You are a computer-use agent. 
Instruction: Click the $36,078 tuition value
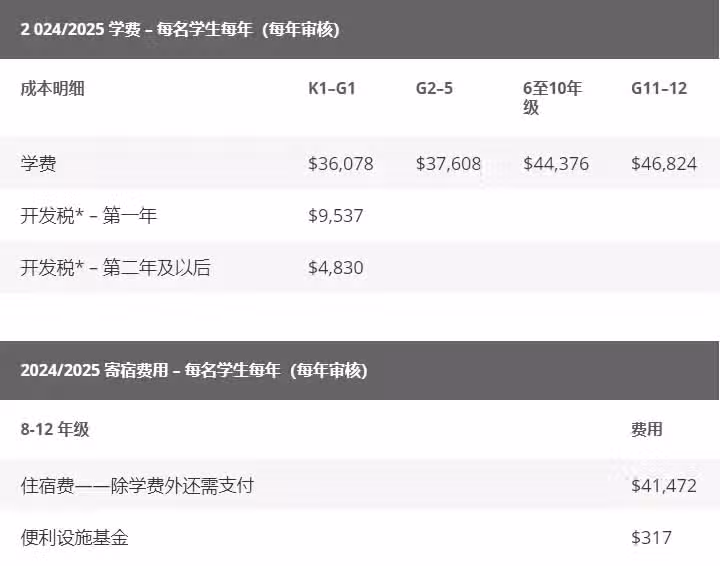pos(341,164)
